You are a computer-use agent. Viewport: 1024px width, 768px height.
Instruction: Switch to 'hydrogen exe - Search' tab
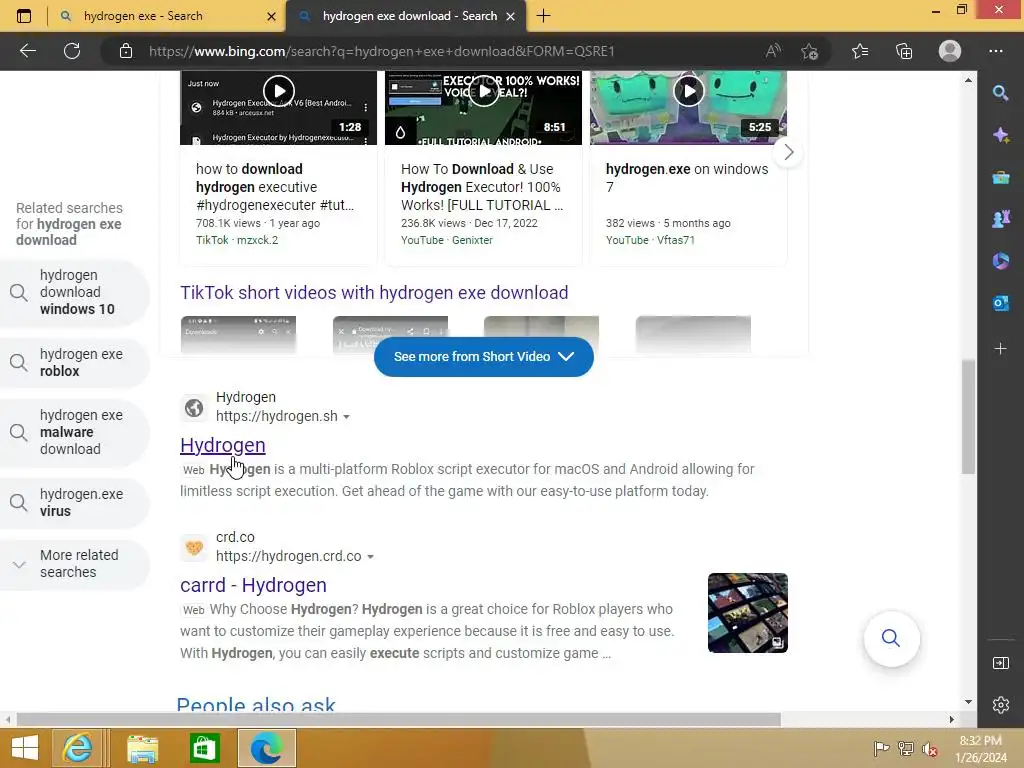(143, 16)
